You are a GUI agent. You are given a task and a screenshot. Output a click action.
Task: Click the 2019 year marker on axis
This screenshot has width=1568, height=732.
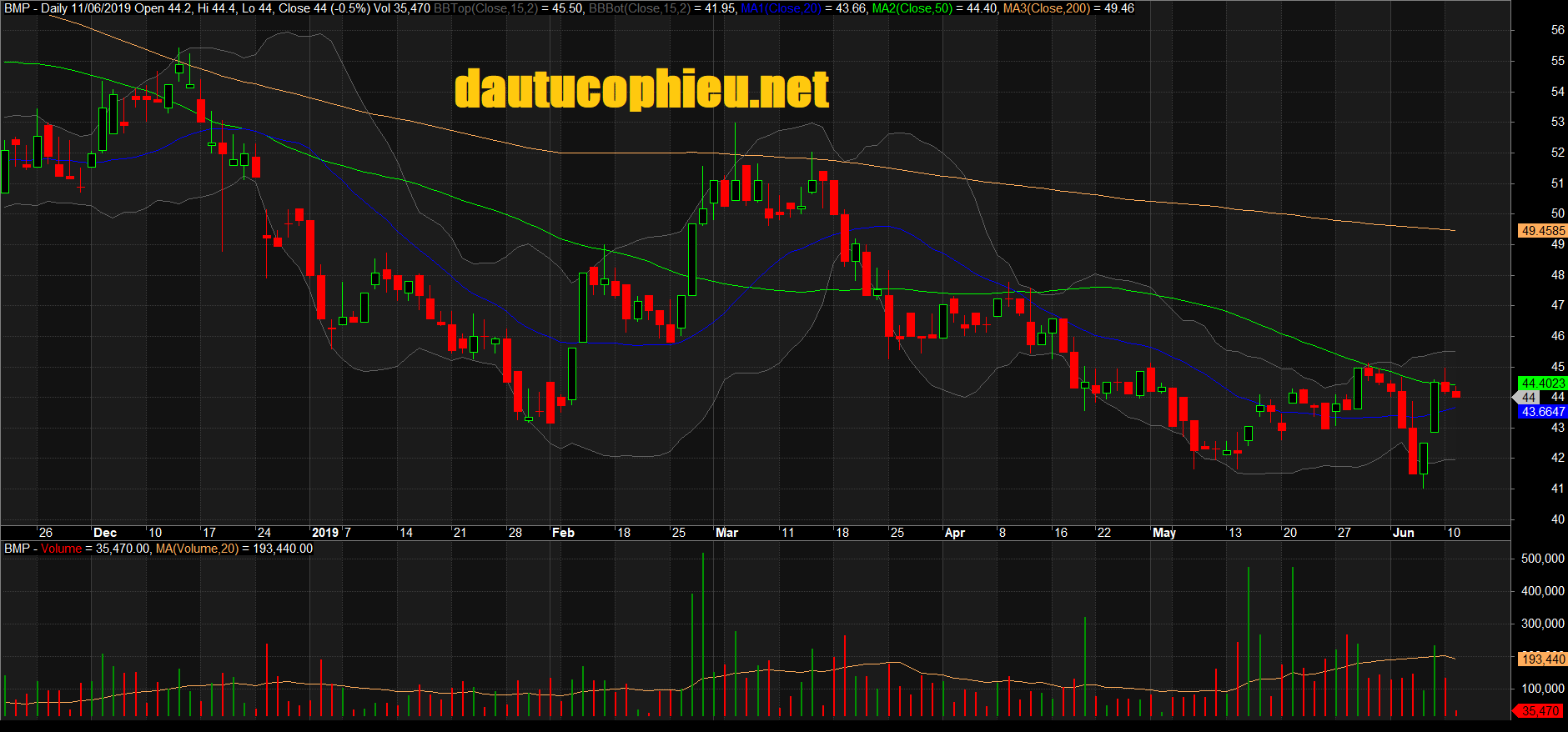[324, 533]
